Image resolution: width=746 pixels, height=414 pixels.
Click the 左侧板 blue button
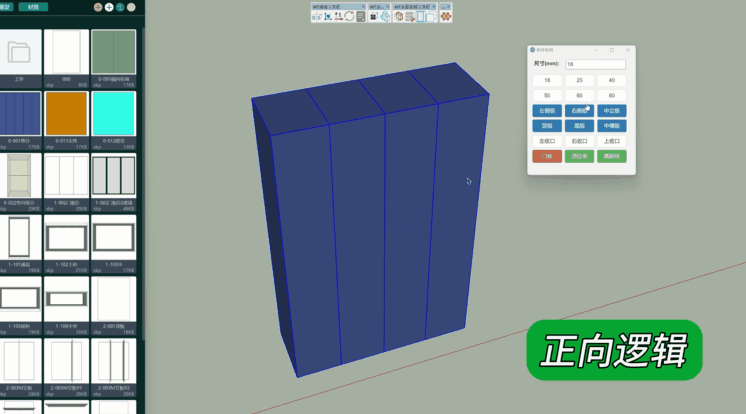click(x=547, y=110)
